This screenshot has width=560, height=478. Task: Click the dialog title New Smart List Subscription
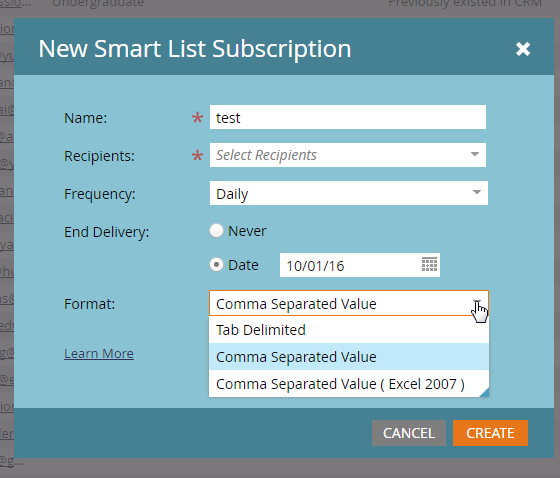(195, 49)
